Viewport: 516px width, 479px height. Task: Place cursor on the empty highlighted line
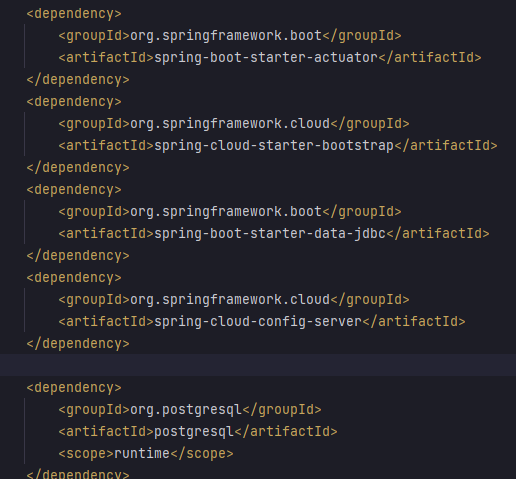[x=258, y=365]
